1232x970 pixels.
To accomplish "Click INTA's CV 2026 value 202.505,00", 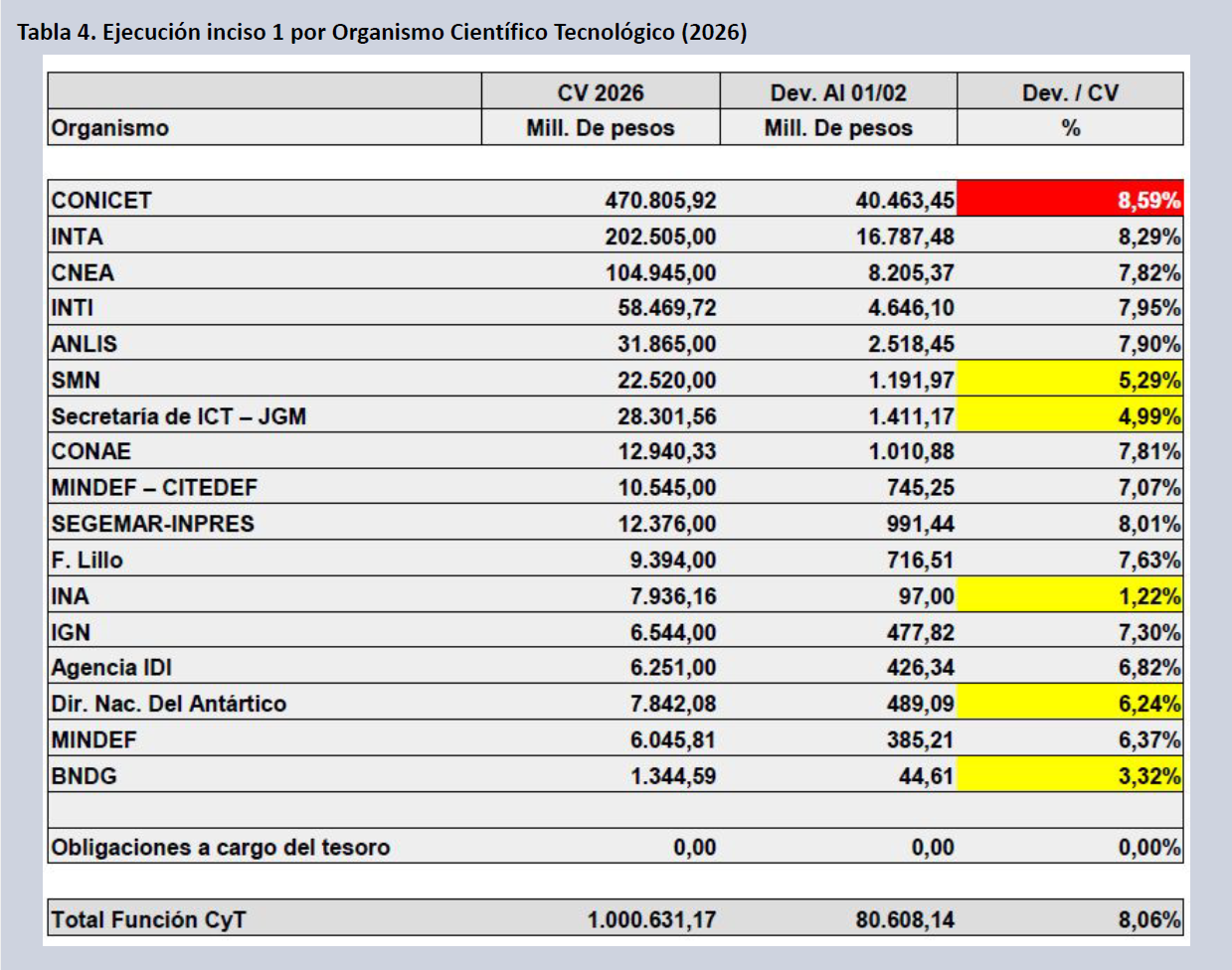I will [660, 237].
